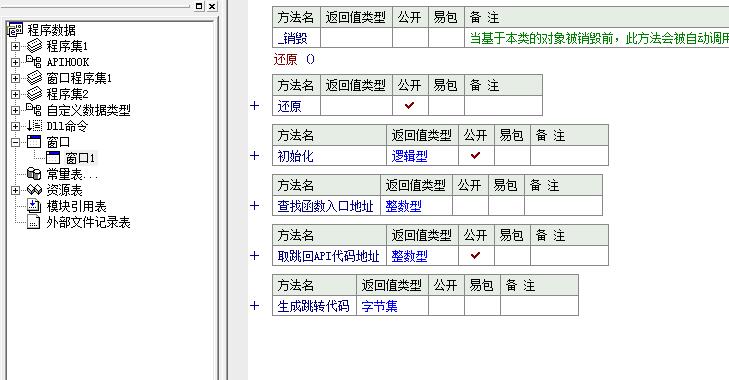Select the Dll命令 icon
This screenshot has width=729, height=380.
34,126
